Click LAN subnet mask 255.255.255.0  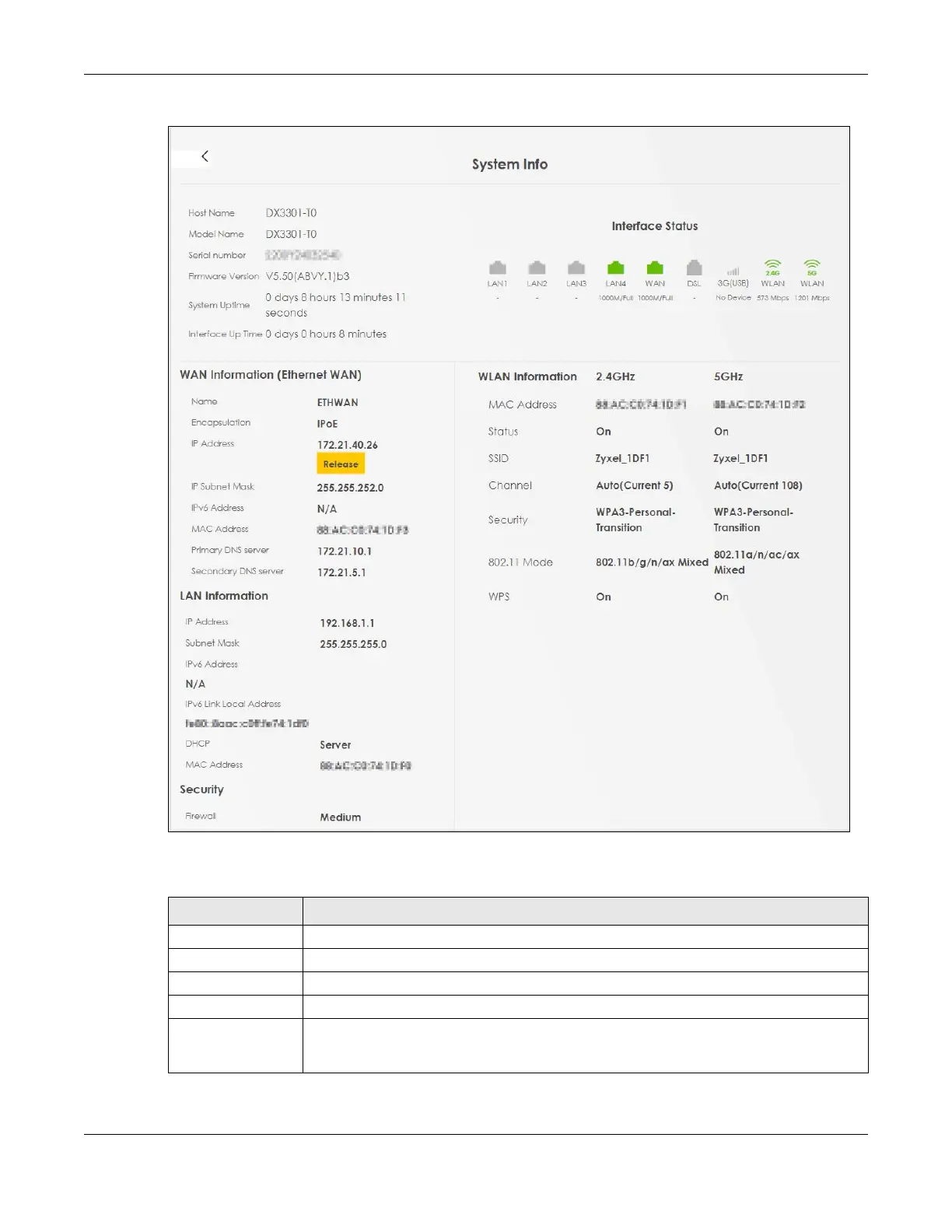353,644
